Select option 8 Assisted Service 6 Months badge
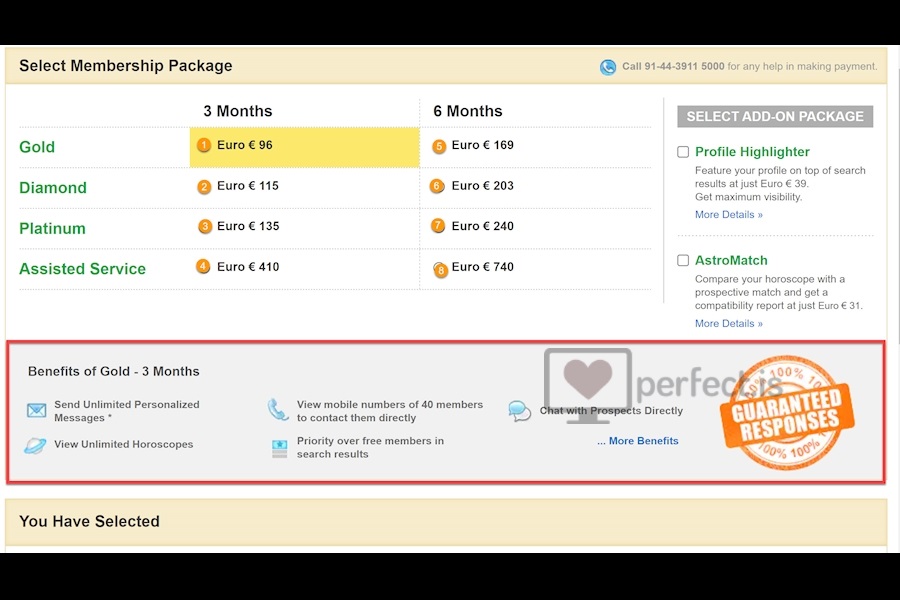This screenshot has height=600, width=900. pos(440,269)
